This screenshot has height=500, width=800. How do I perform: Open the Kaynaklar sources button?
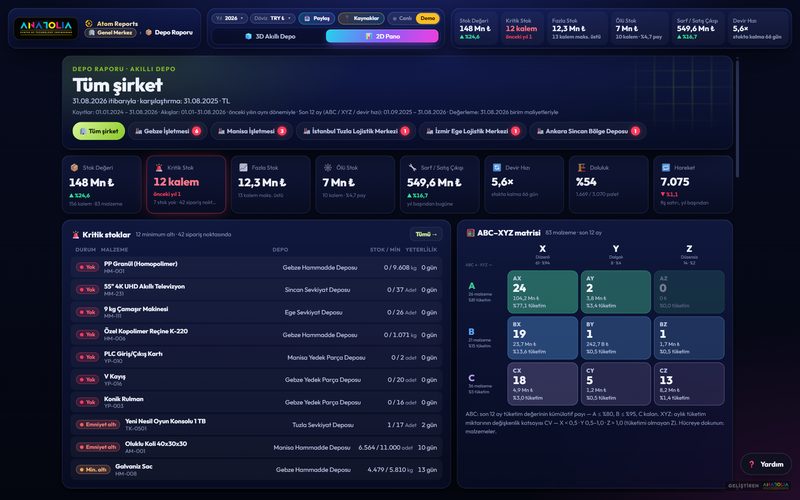(361, 18)
